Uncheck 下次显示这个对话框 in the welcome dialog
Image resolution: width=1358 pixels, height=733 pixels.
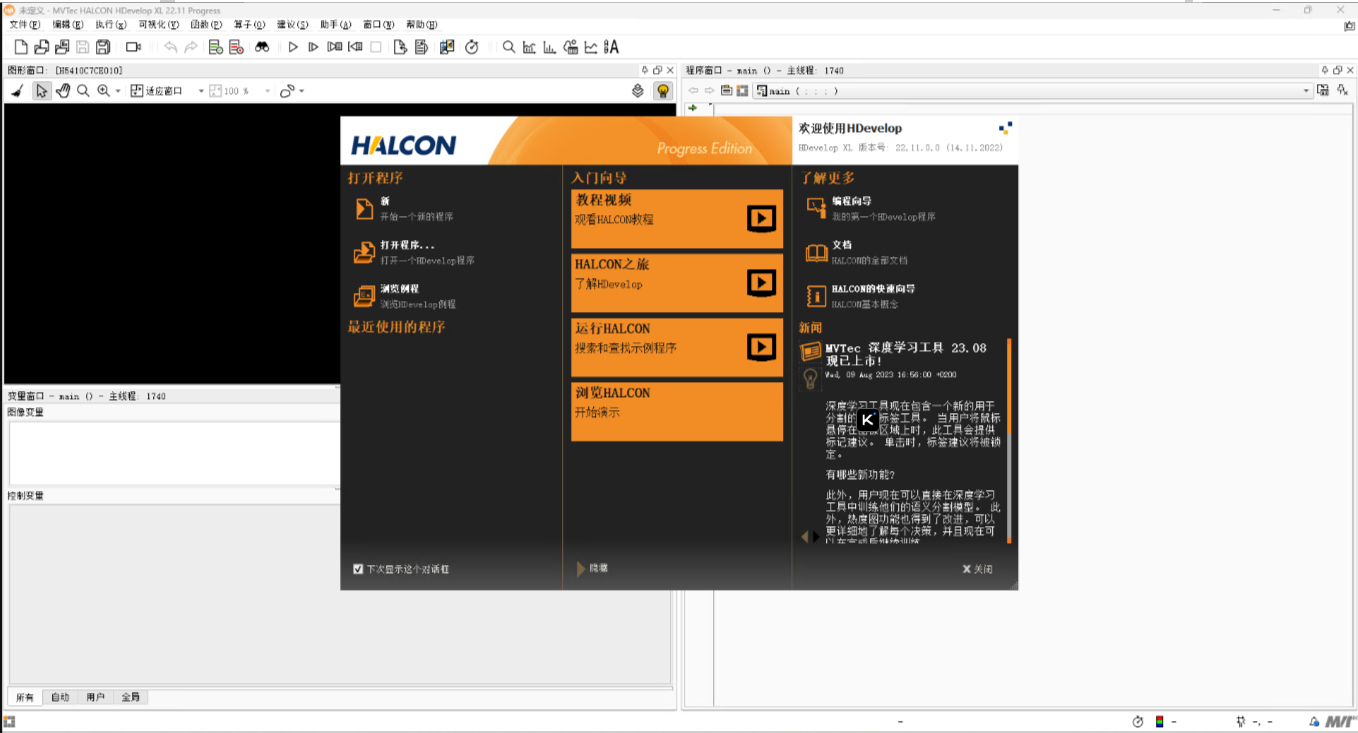tap(359, 568)
